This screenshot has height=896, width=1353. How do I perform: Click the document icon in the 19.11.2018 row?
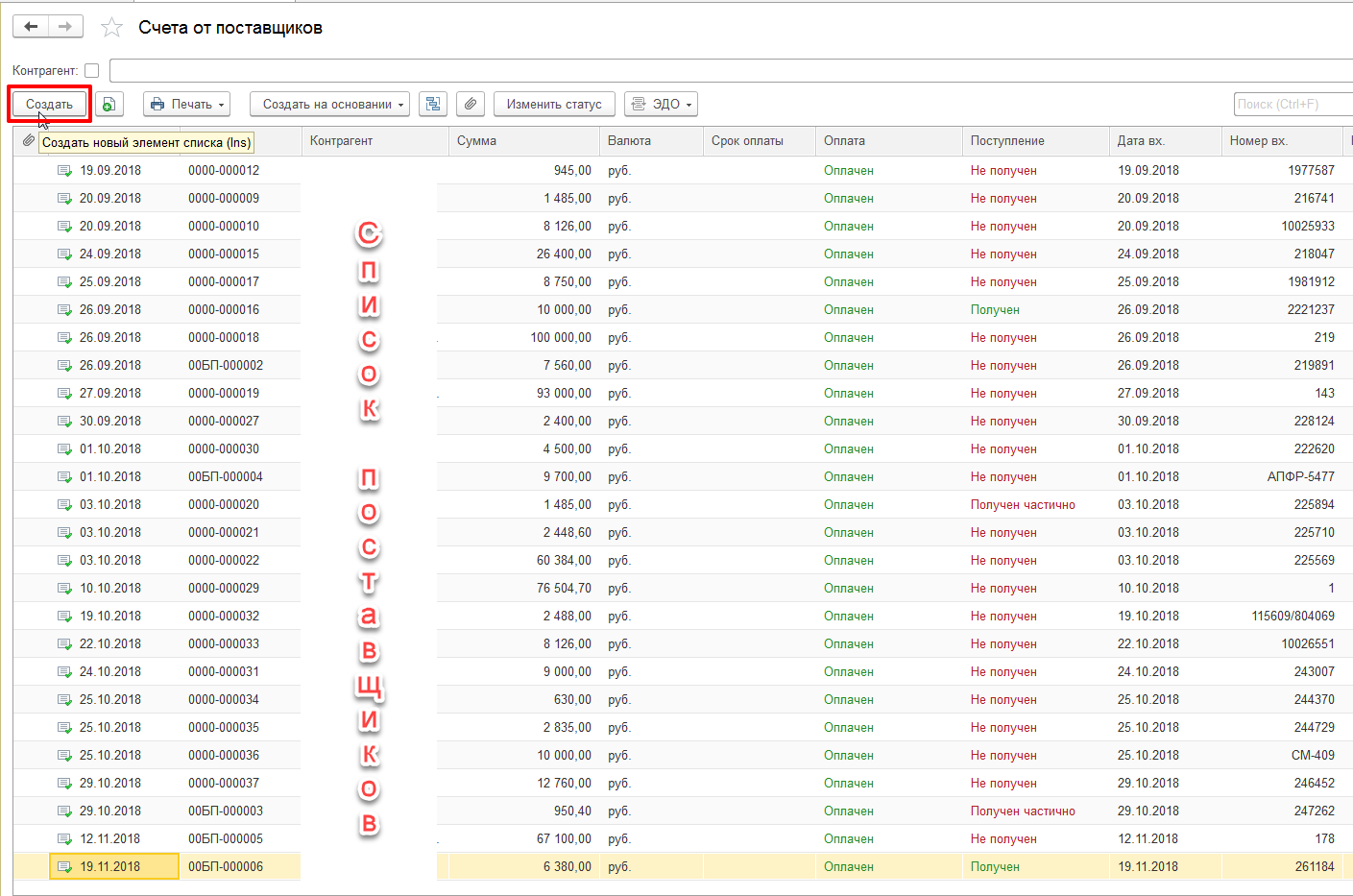pyautogui.click(x=64, y=866)
